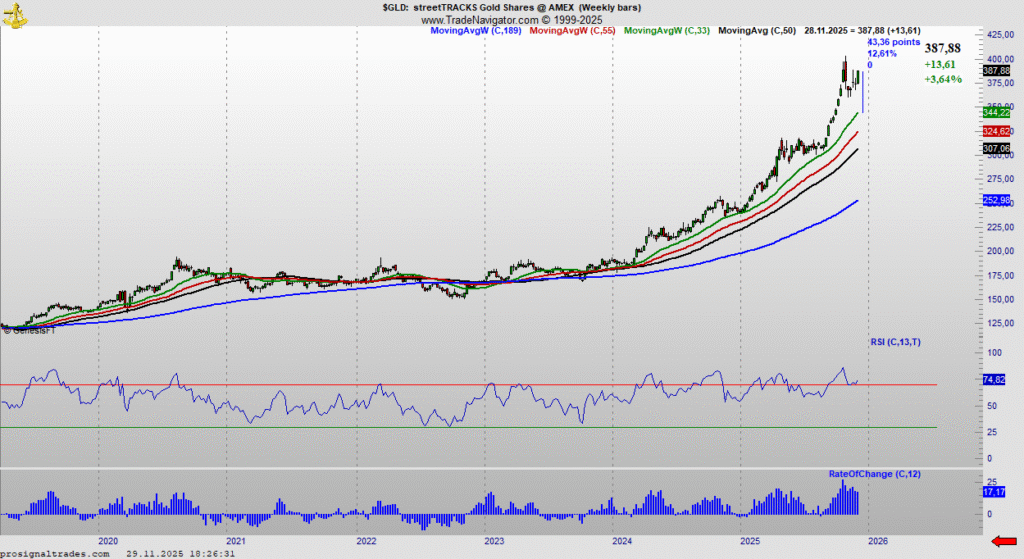Click the 2022 year label on time axis

coord(366,541)
